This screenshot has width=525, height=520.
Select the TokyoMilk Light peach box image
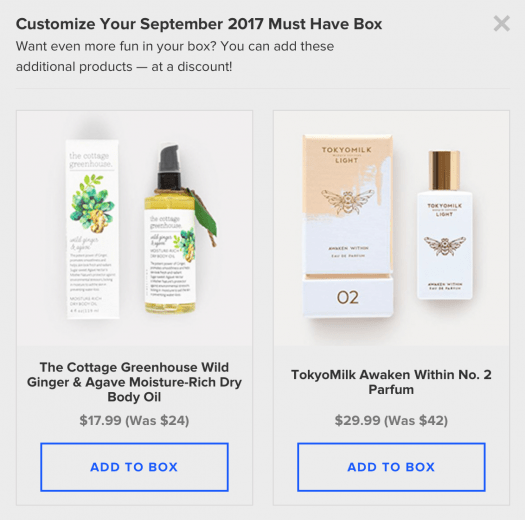point(348,226)
